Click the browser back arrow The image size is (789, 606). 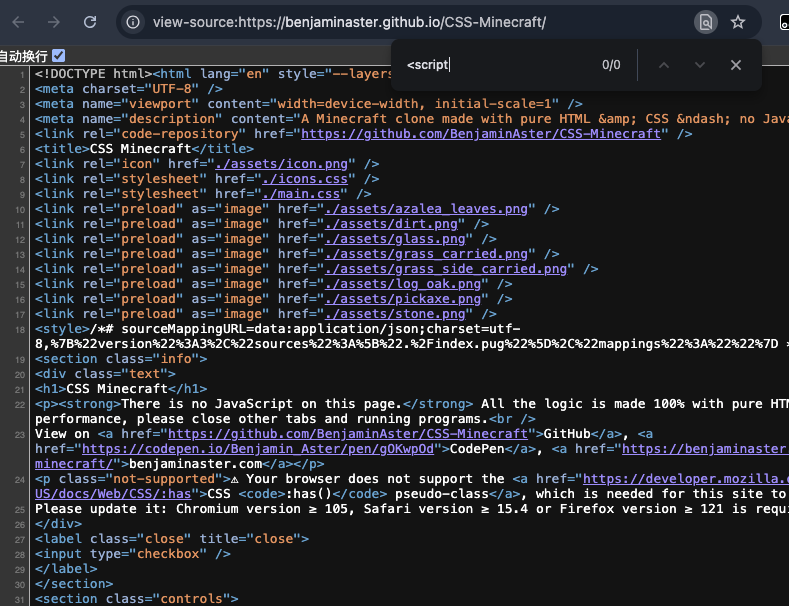[x=19, y=22]
